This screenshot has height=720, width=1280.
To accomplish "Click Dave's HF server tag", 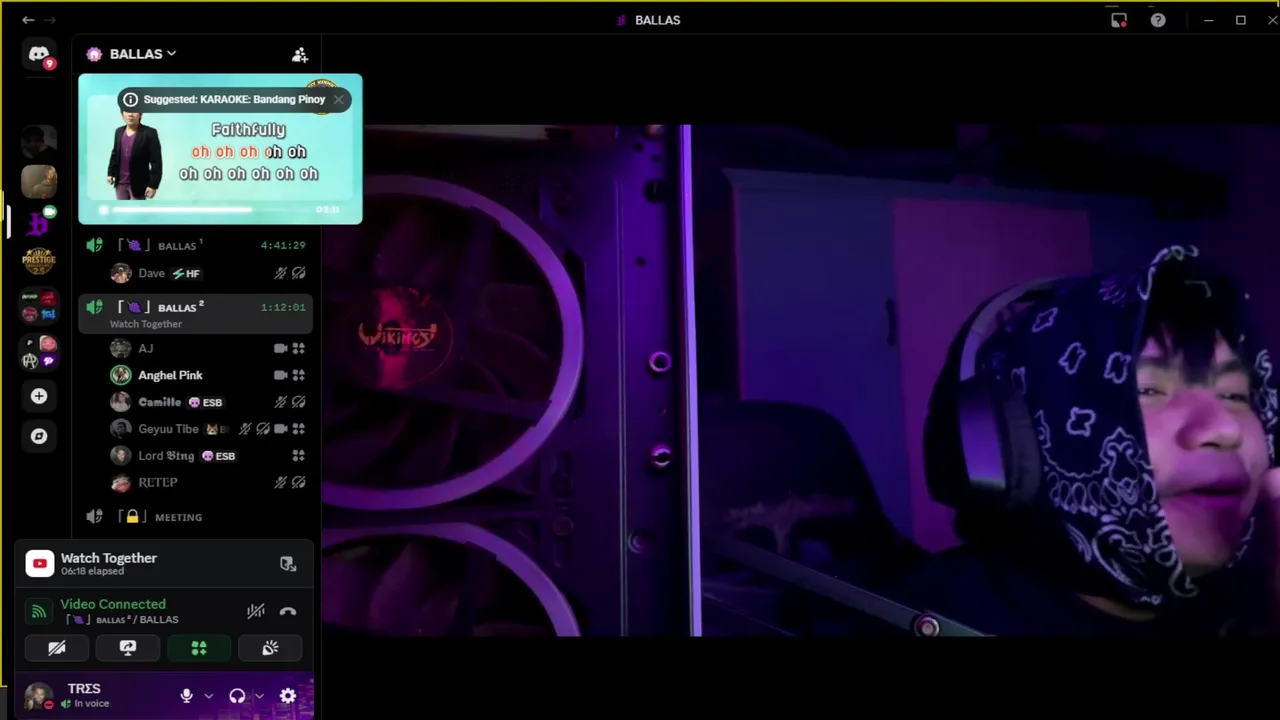I will 186,273.
